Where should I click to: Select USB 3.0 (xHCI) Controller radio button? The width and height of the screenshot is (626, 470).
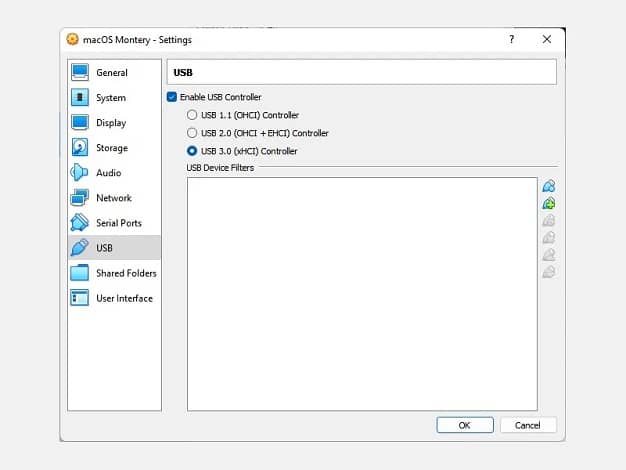click(x=192, y=151)
